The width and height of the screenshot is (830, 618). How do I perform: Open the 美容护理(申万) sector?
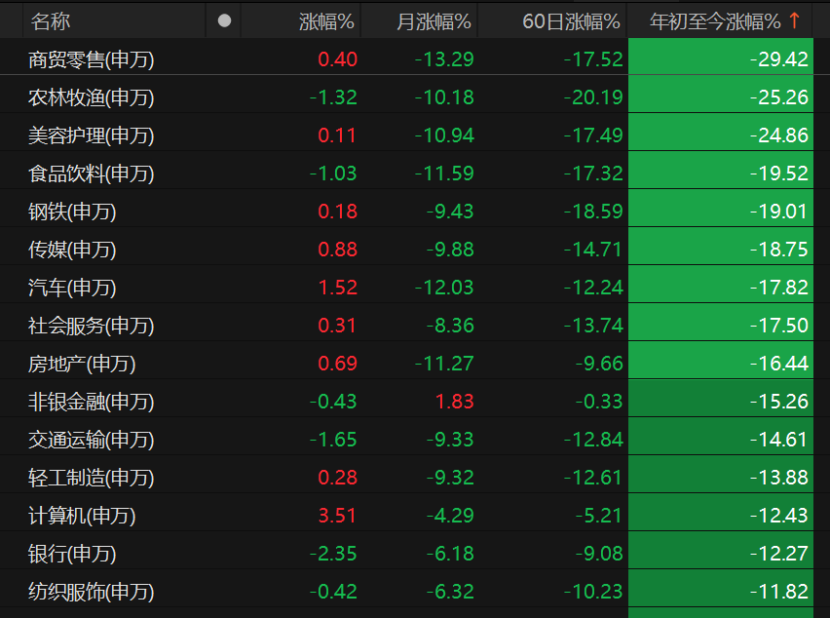[x=91, y=136]
